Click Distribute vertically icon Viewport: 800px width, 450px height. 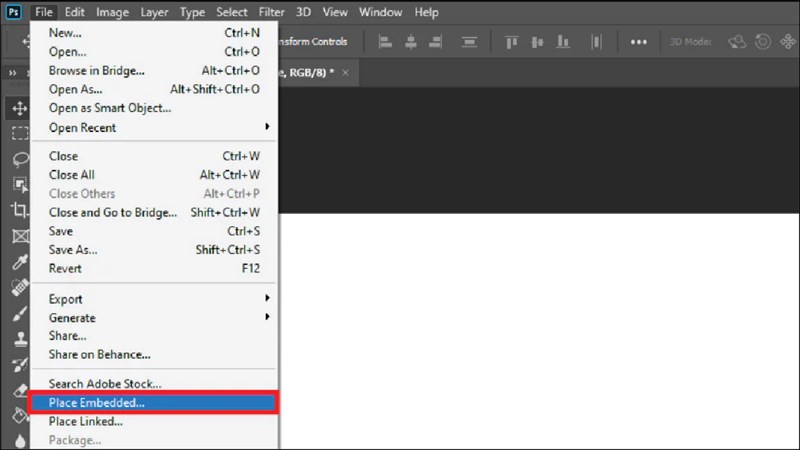(x=469, y=42)
